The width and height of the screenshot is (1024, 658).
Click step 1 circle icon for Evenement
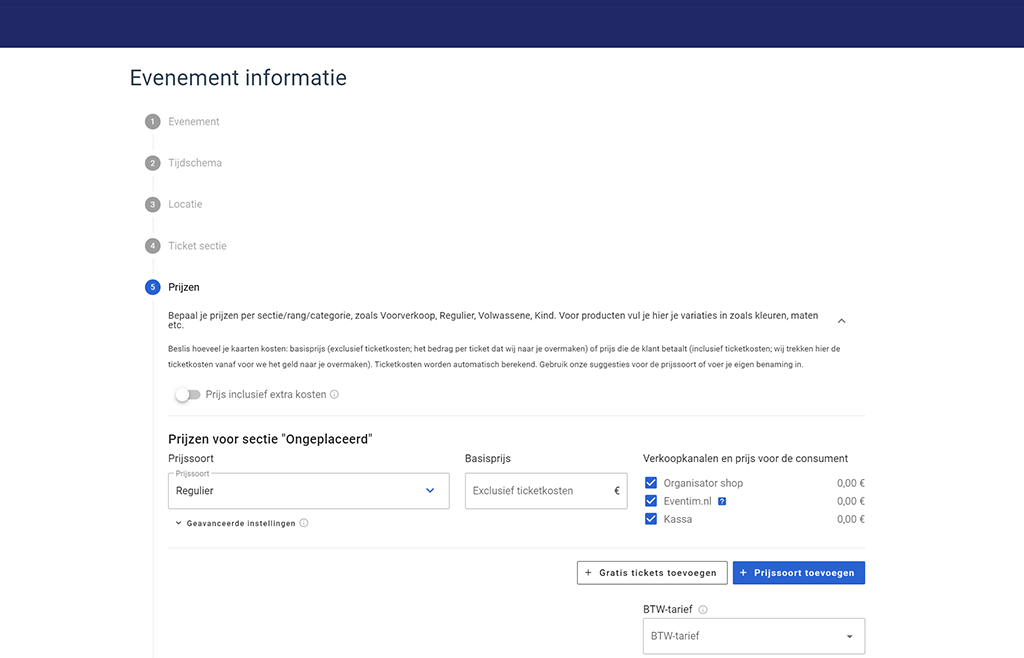152,122
